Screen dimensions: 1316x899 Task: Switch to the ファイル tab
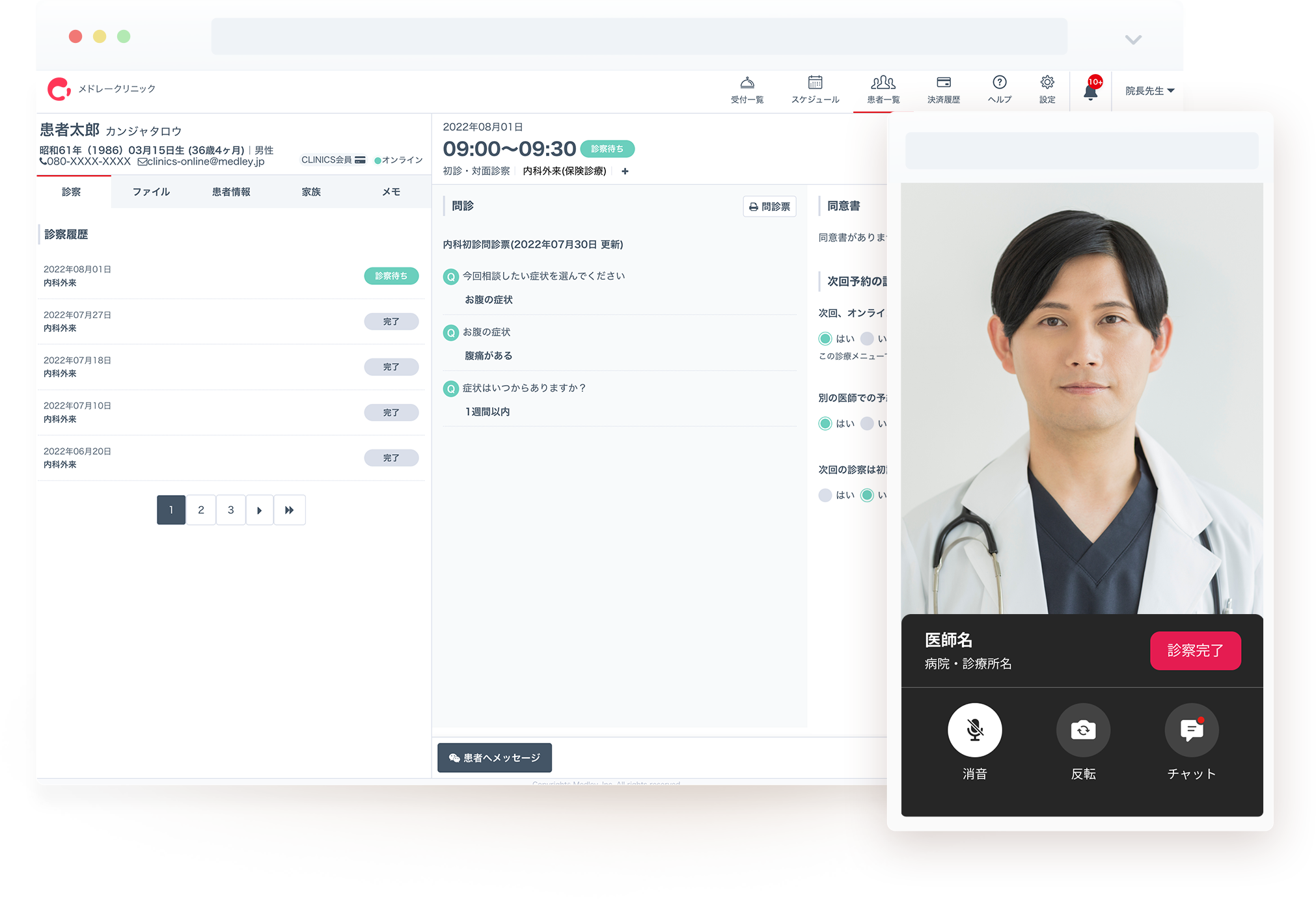(151, 192)
